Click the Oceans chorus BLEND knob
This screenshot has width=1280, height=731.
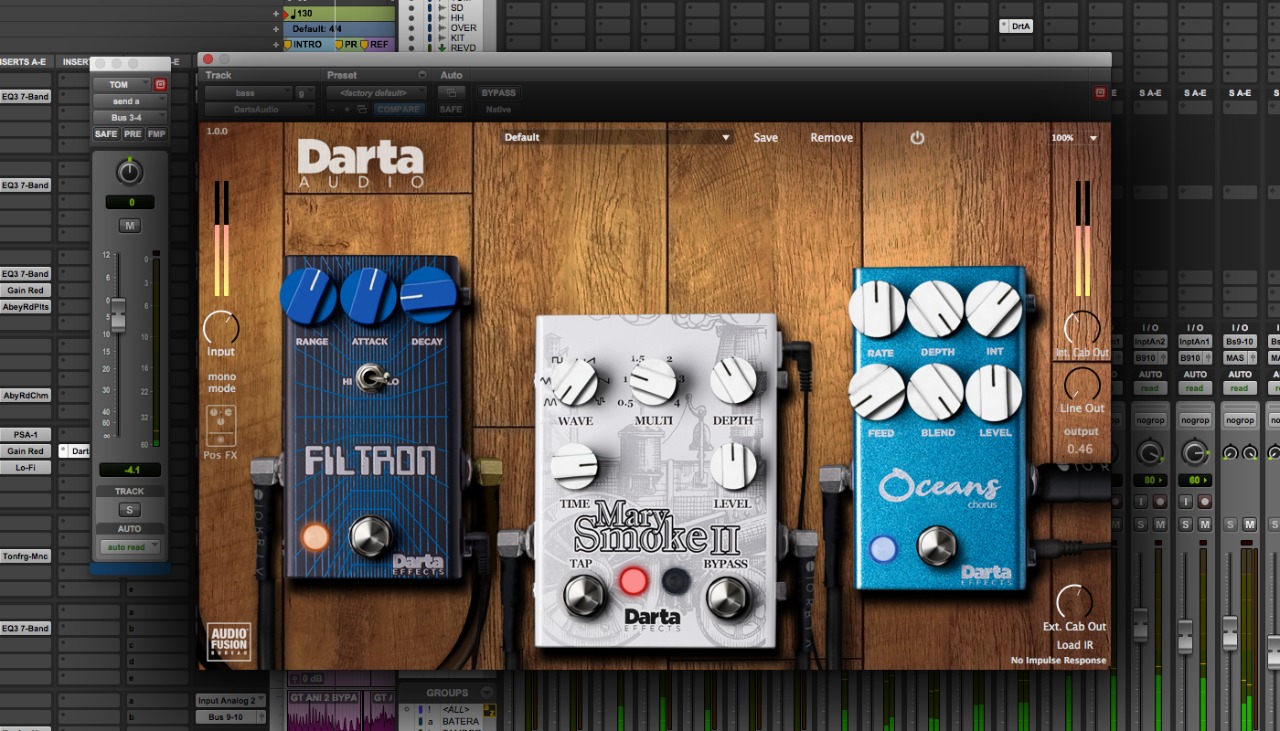tap(935, 392)
